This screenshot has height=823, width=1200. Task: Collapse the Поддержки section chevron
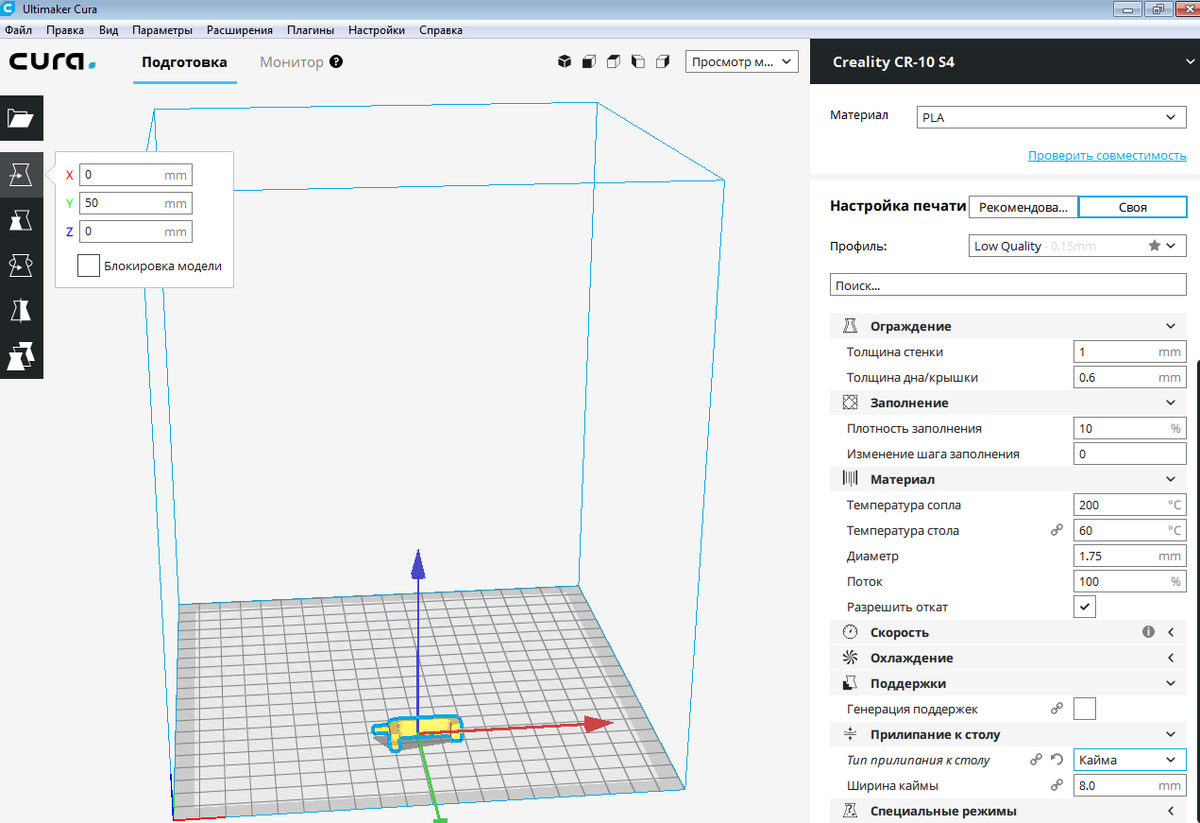(x=1171, y=684)
